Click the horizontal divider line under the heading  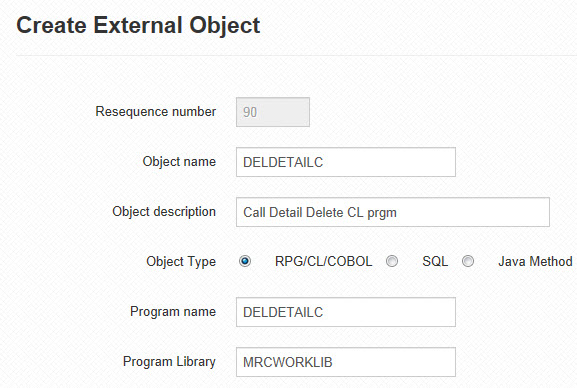click(296, 56)
